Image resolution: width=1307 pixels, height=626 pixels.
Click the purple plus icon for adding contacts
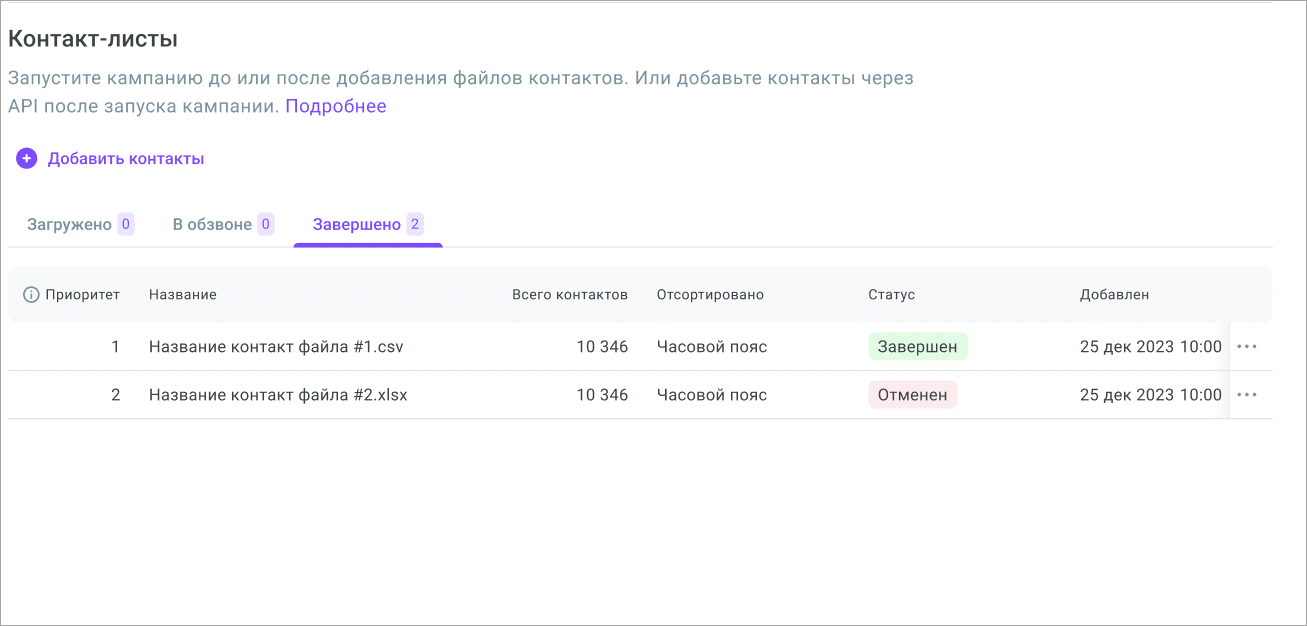click(x=26, y=159)
